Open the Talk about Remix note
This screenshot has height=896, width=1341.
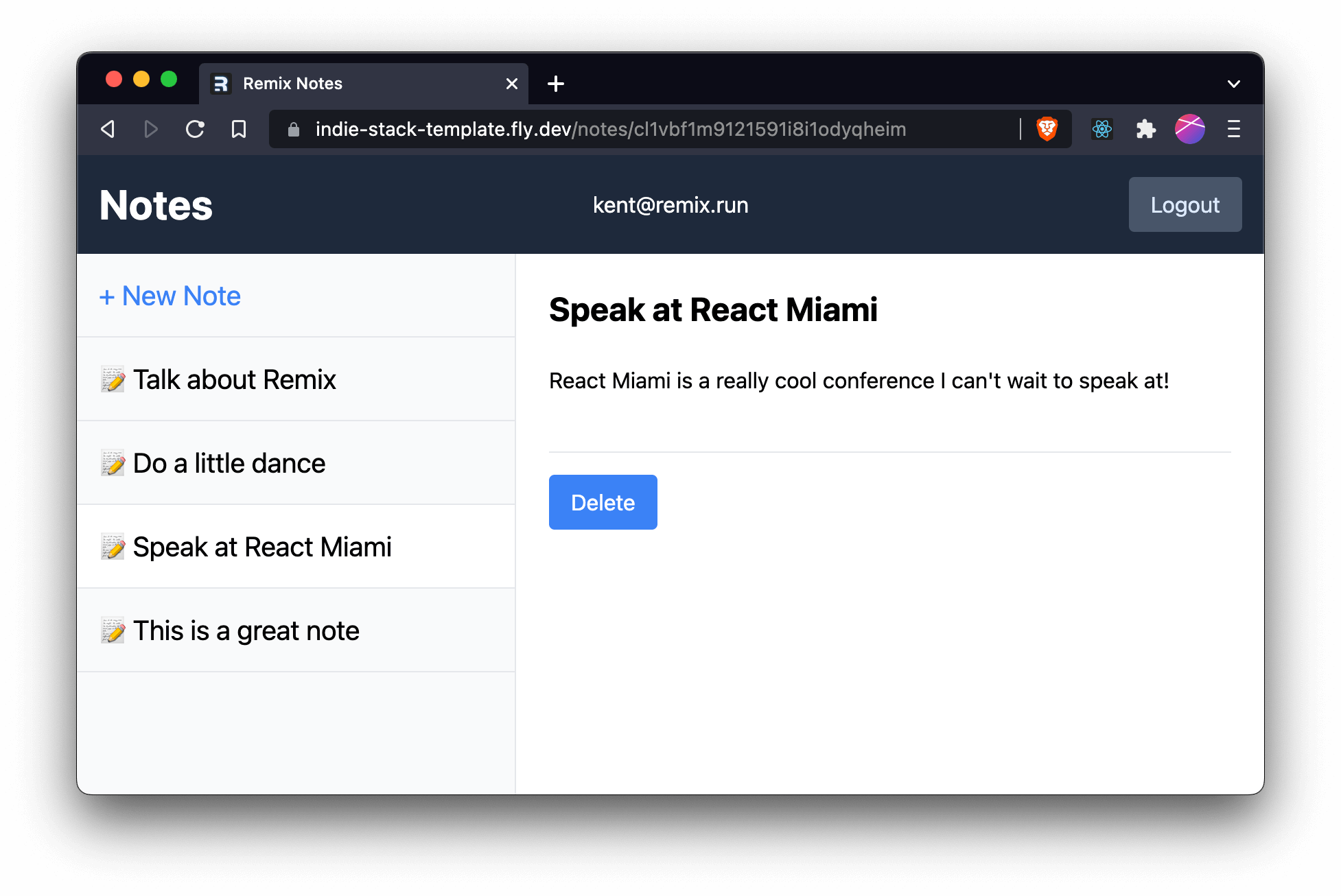click(x=234, y=379)
